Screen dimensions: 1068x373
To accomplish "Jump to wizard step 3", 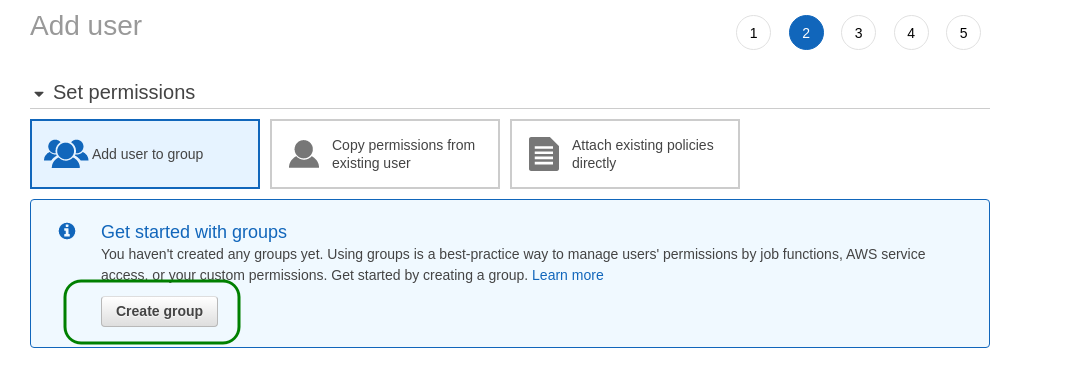I will click(x=858, y=33).
